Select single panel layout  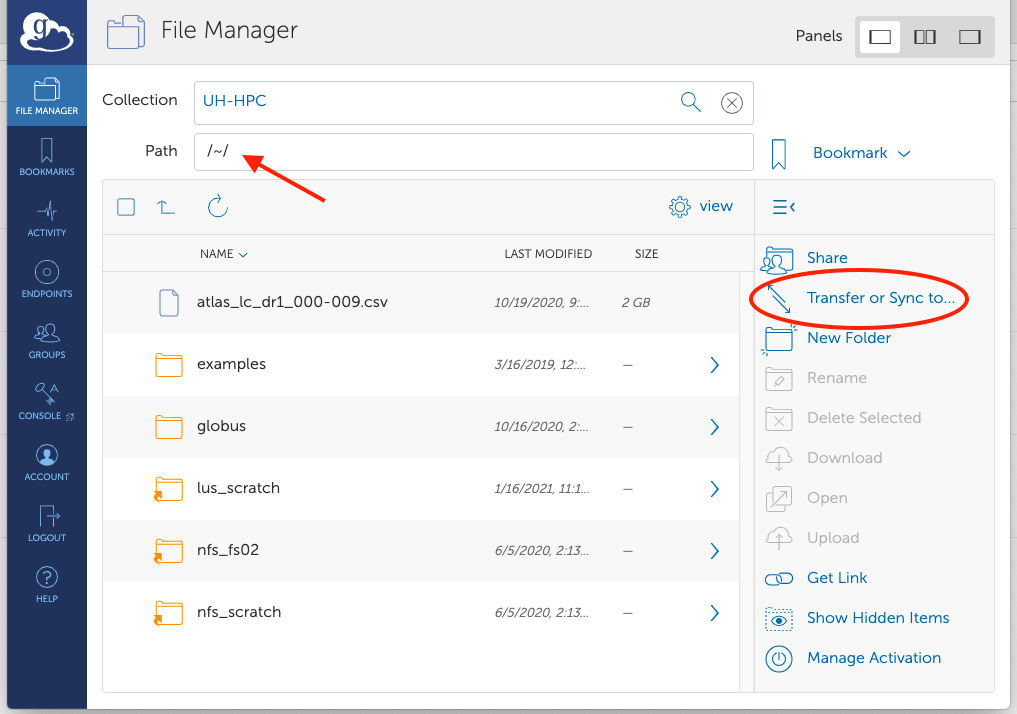pos(879,36)
